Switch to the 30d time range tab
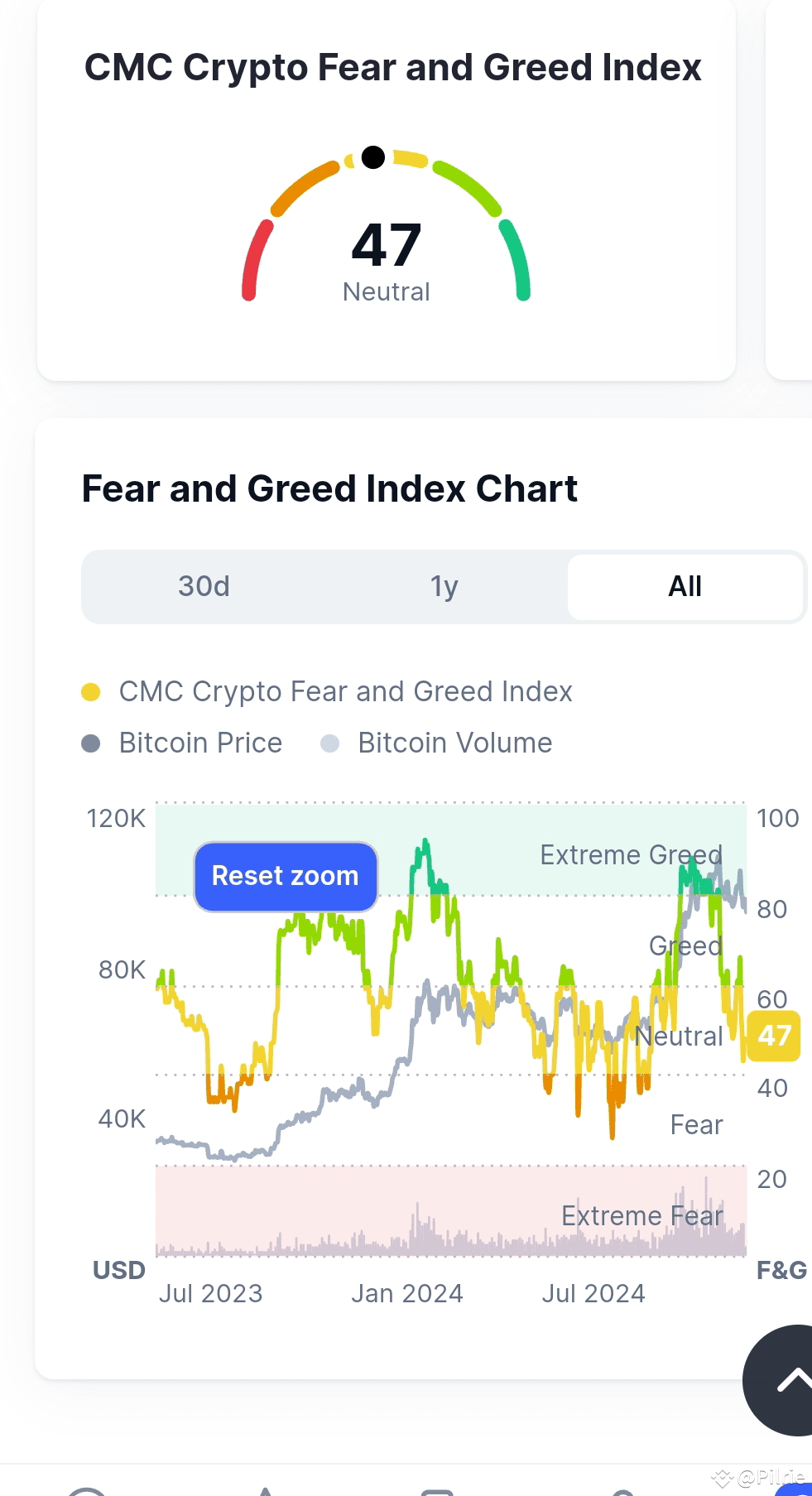This screenshot has width=812, height=1496. tap(204, 586)
